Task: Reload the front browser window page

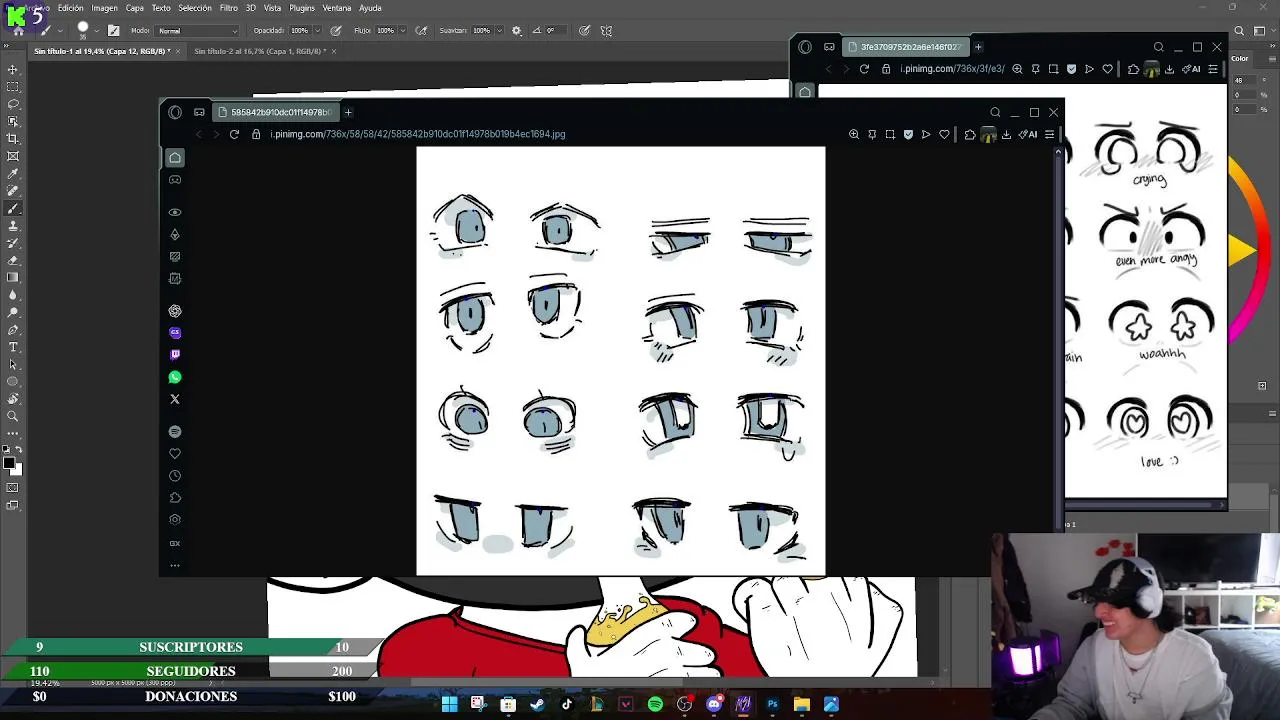Action: (x=234, y=134)
